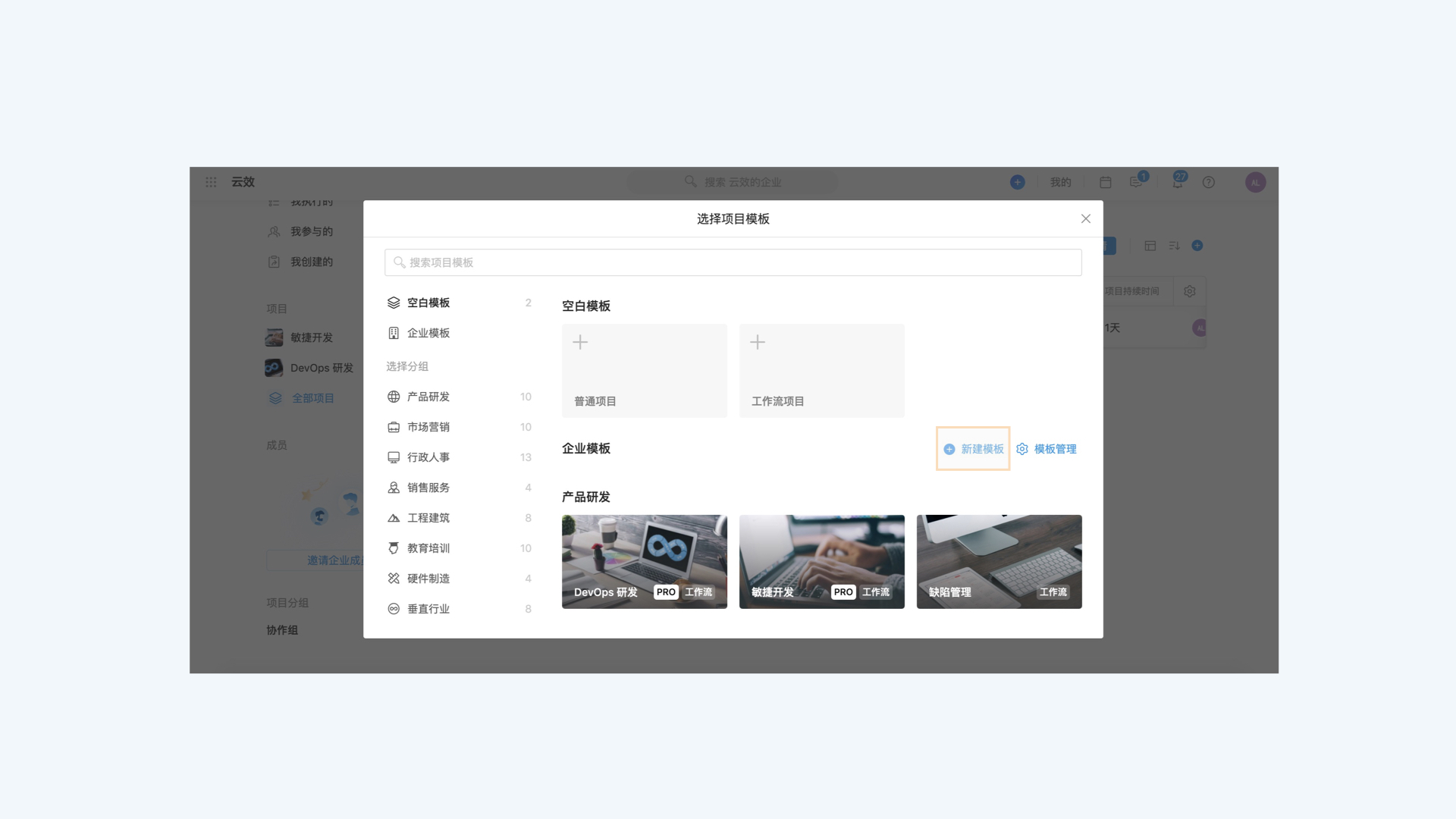Click table settings gear in background list
Viewport: 1456px width, 819px height.
[x=1190, y=291]
